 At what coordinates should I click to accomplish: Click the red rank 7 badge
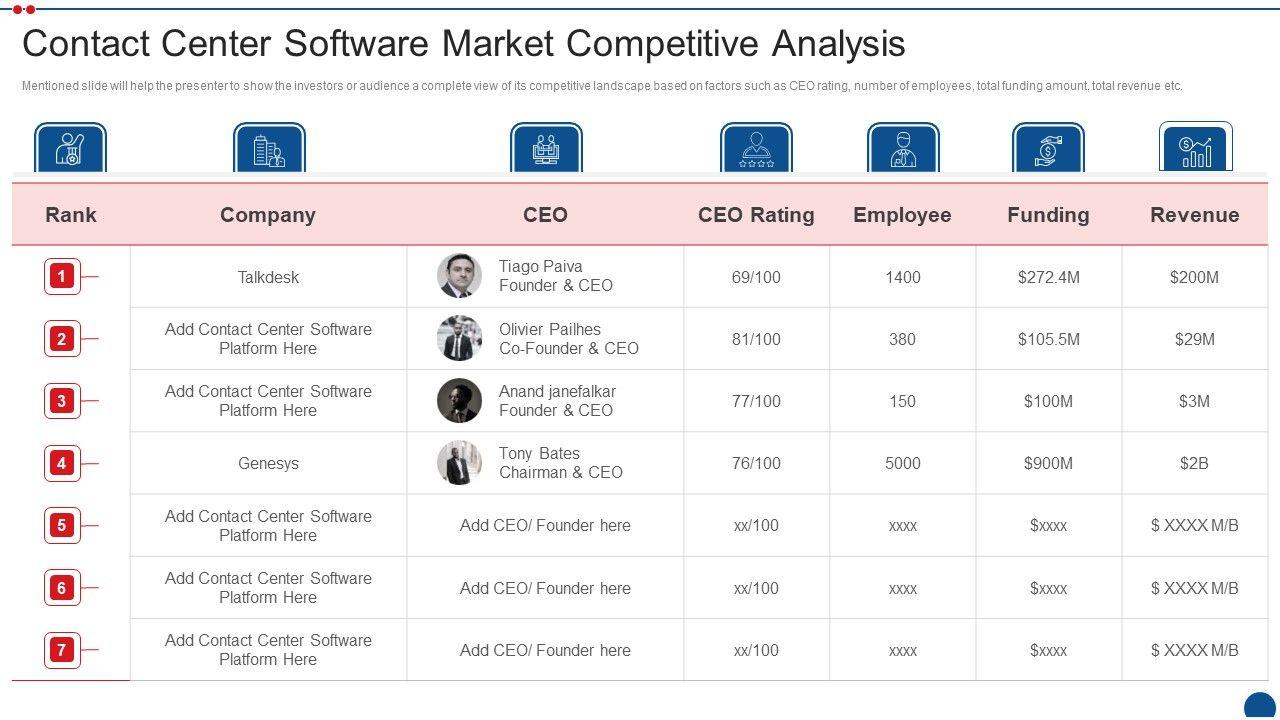coord(62,650)
